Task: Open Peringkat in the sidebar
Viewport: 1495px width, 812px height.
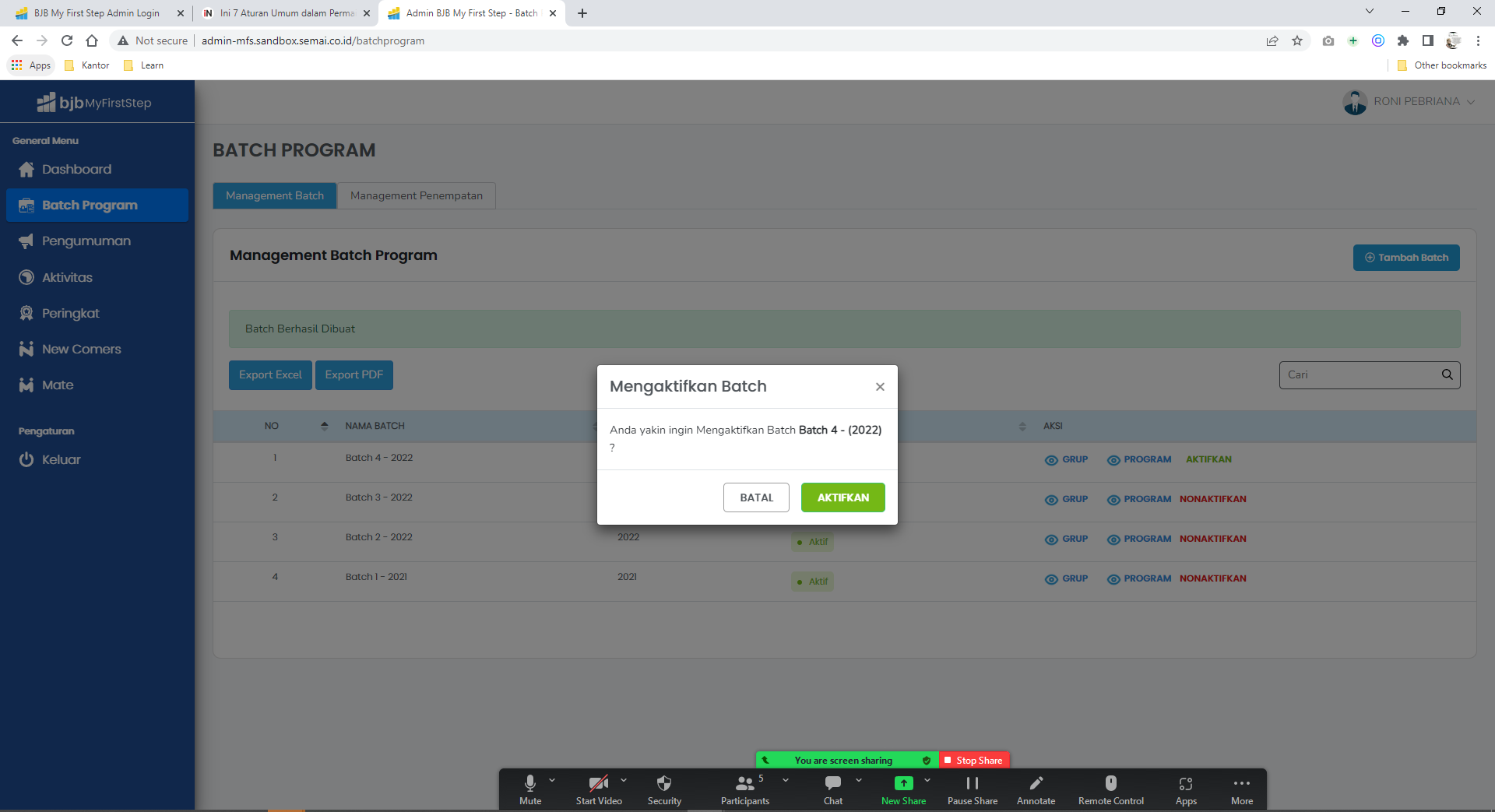Action: (x=97, y=313)
